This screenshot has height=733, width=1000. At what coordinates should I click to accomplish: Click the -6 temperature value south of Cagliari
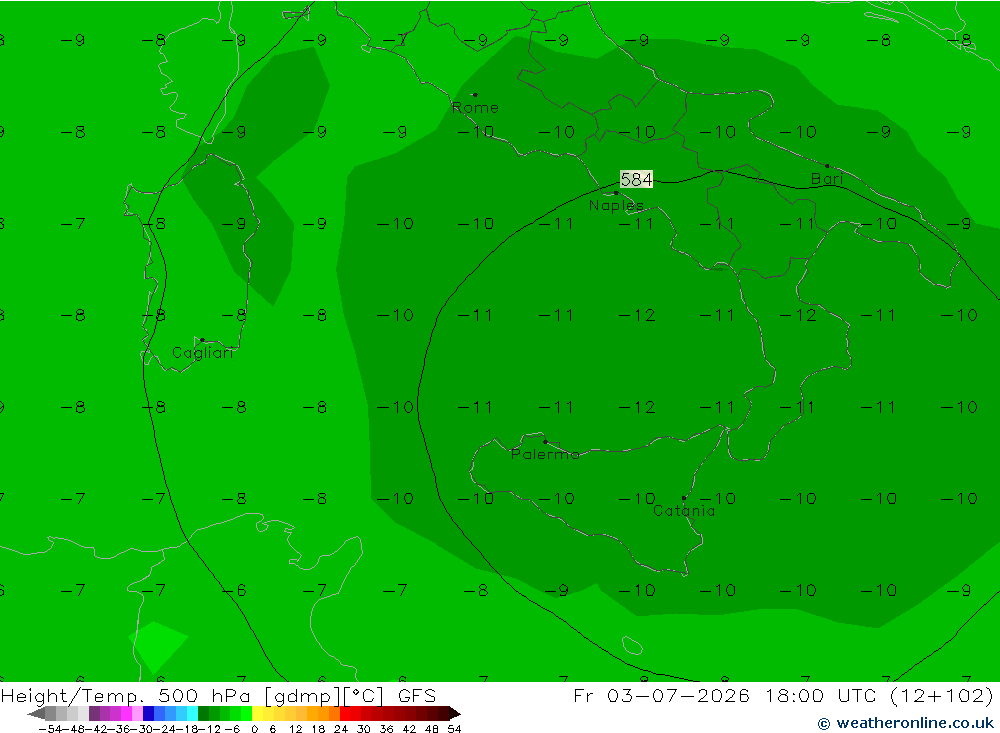(234, 590)
